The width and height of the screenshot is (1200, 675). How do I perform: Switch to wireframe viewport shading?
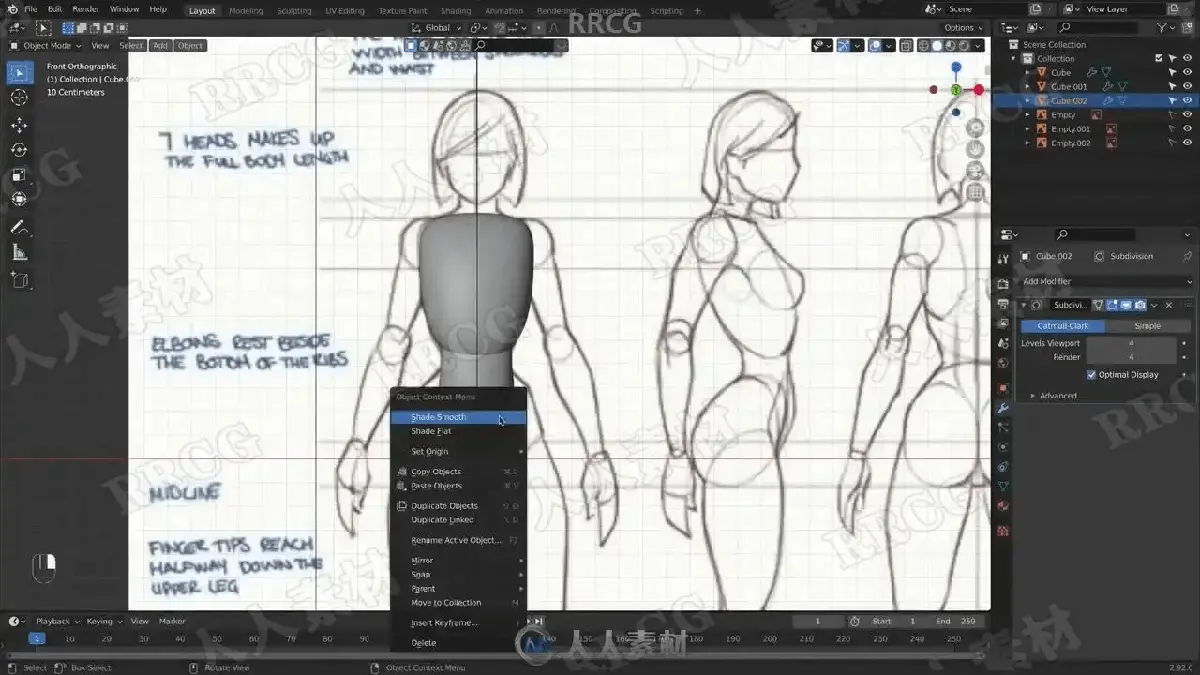coord(923,45)
